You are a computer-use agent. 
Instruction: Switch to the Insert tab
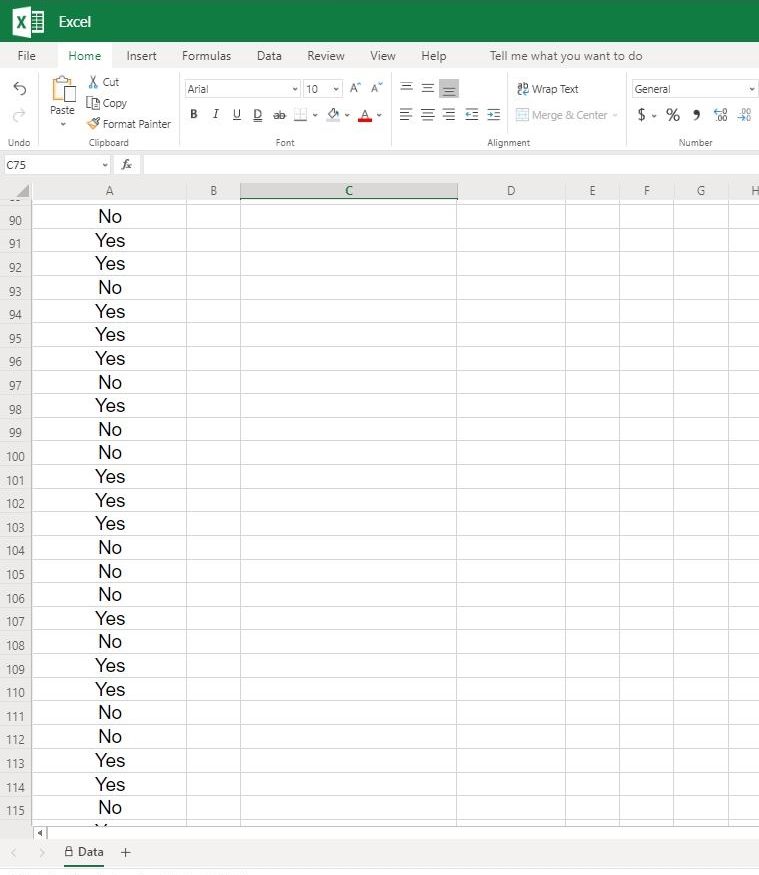pyautogui.click(x=141, y=56)
